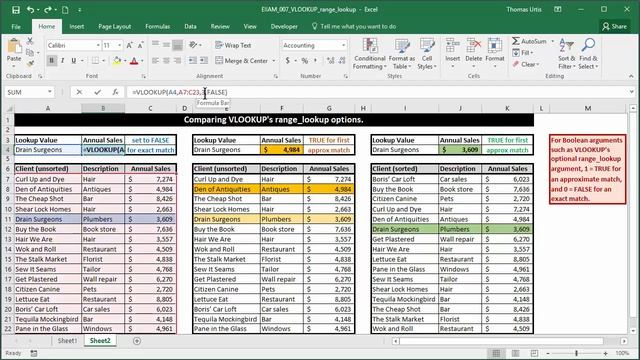This screenshot has height=360, width=640.
Task: Add a new sheet with plus icon
Action: click(x=137, y=341)
